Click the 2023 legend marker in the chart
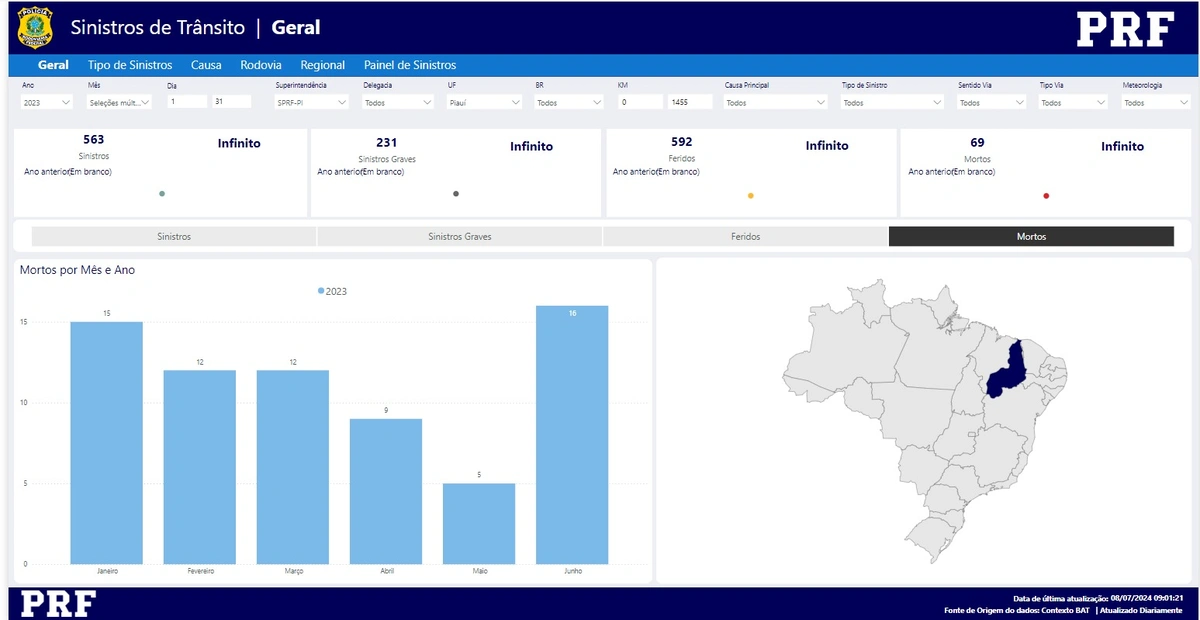Viewport: 1200px width, 620px height. click(x=321, y=291)
